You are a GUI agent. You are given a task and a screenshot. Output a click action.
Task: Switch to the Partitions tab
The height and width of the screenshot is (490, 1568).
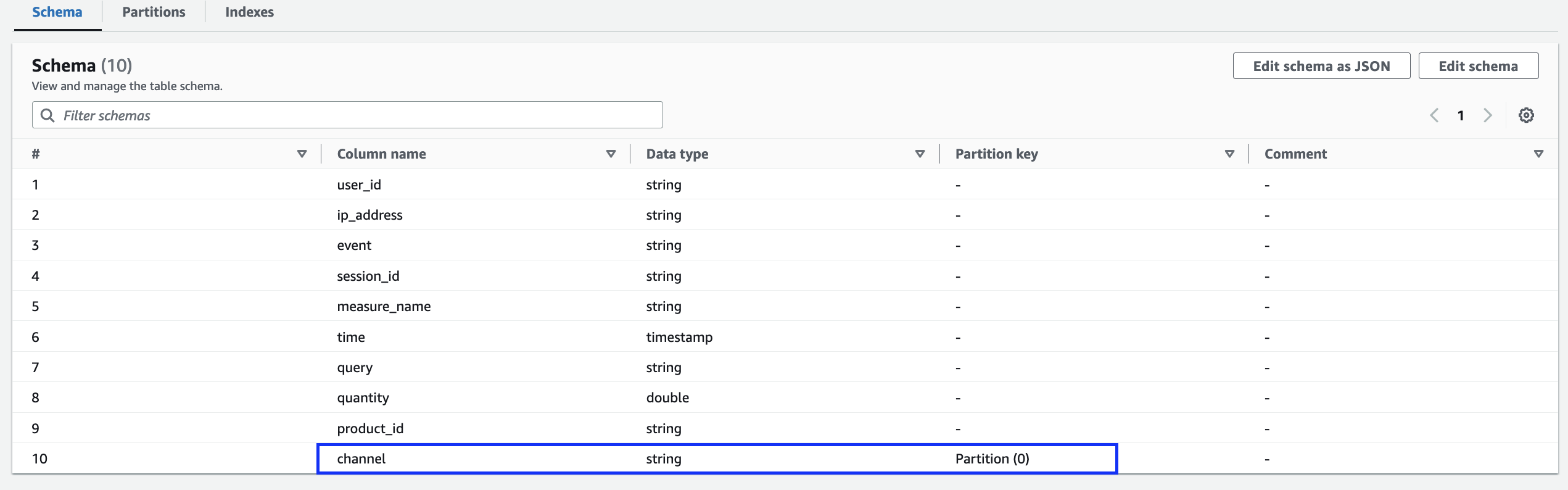tap(154, 12)
